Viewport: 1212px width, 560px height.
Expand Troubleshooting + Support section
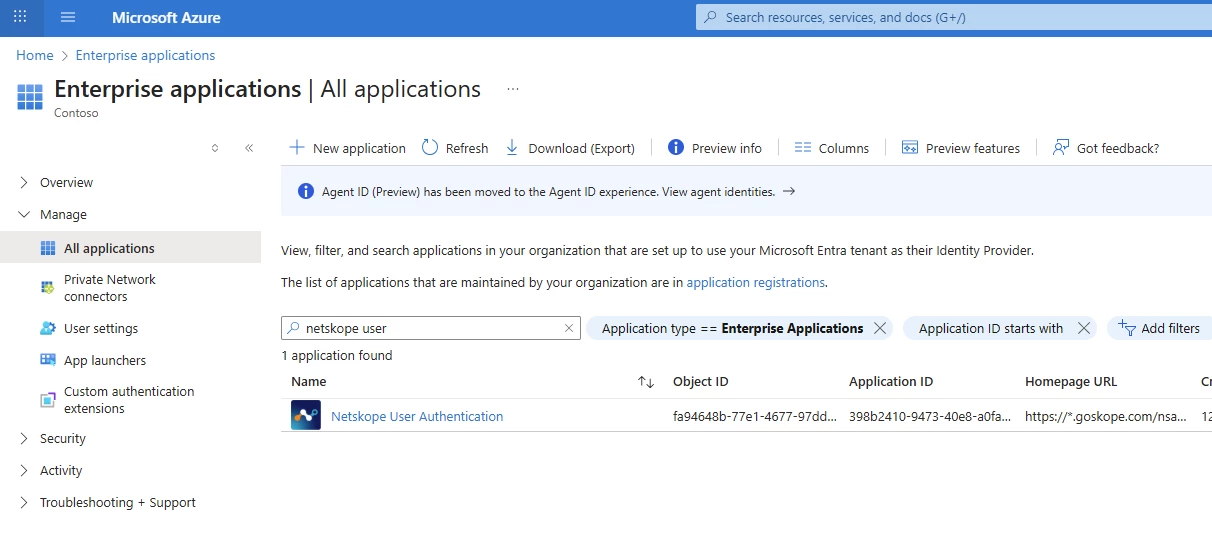25,502
